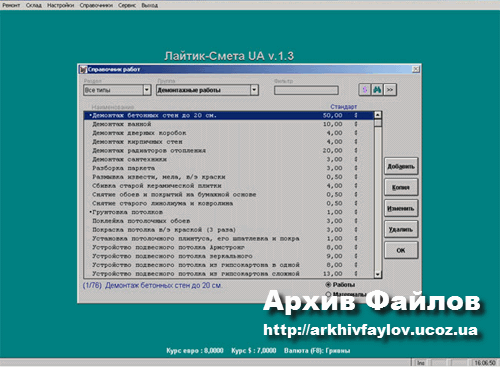Viewport: 500px width, 367px height.
Task: Click the binoculars search icon
Action: (377, 90)
